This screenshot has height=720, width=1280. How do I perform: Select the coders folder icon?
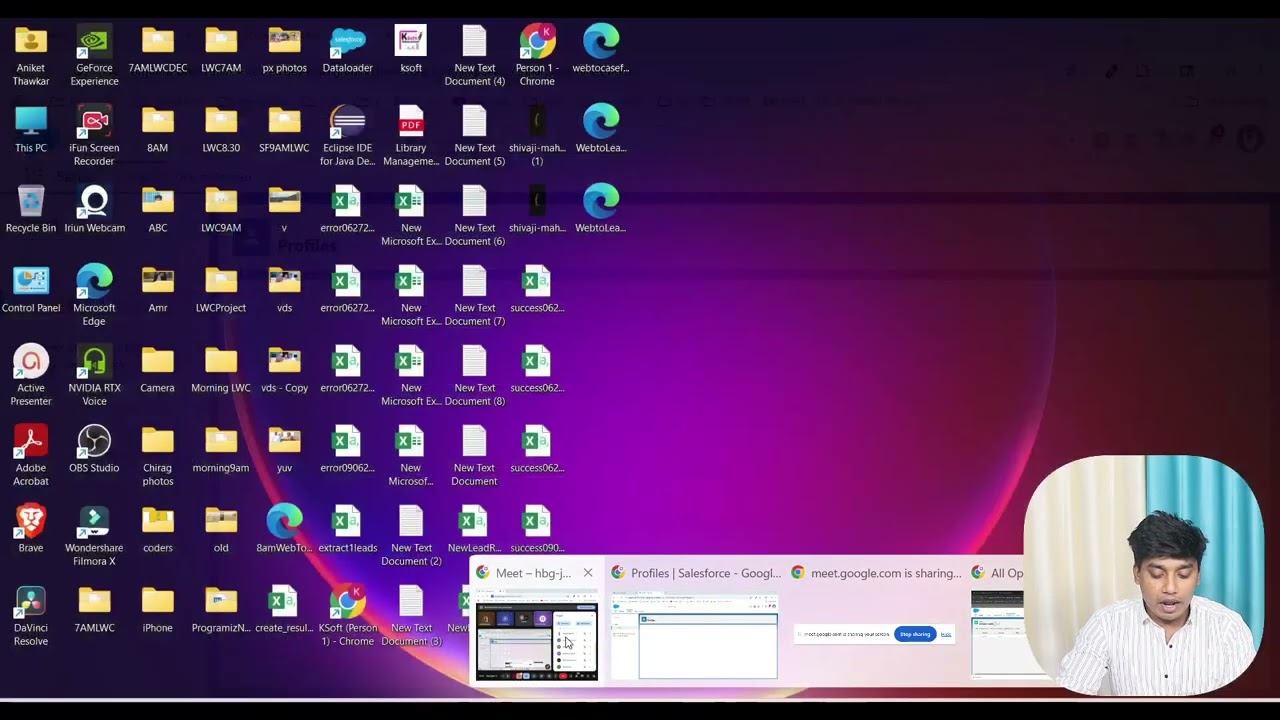click(x=157, y=530)
